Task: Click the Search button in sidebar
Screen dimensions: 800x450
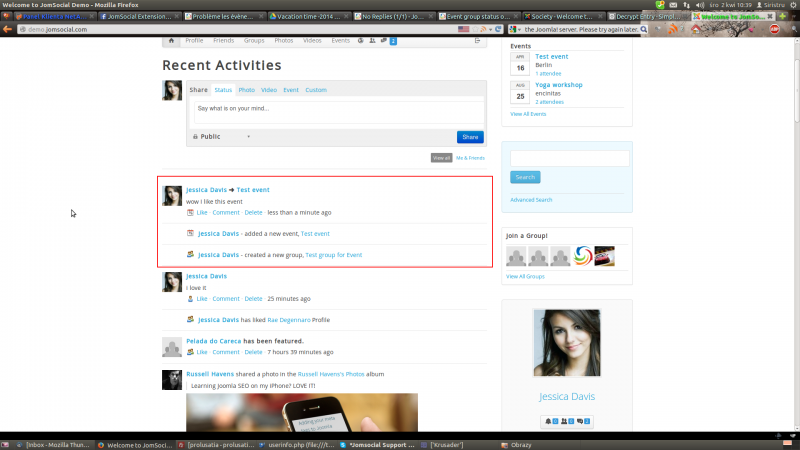Action: pyautogui.click(x=525, y=177)
